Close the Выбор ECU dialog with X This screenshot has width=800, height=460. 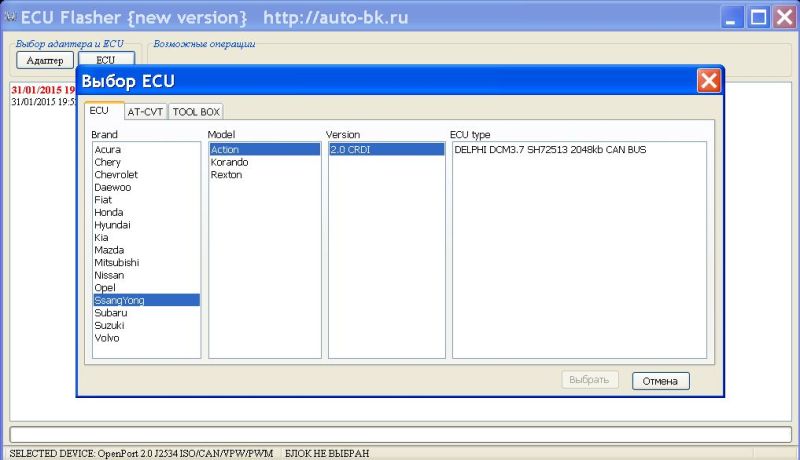[708, 81]
